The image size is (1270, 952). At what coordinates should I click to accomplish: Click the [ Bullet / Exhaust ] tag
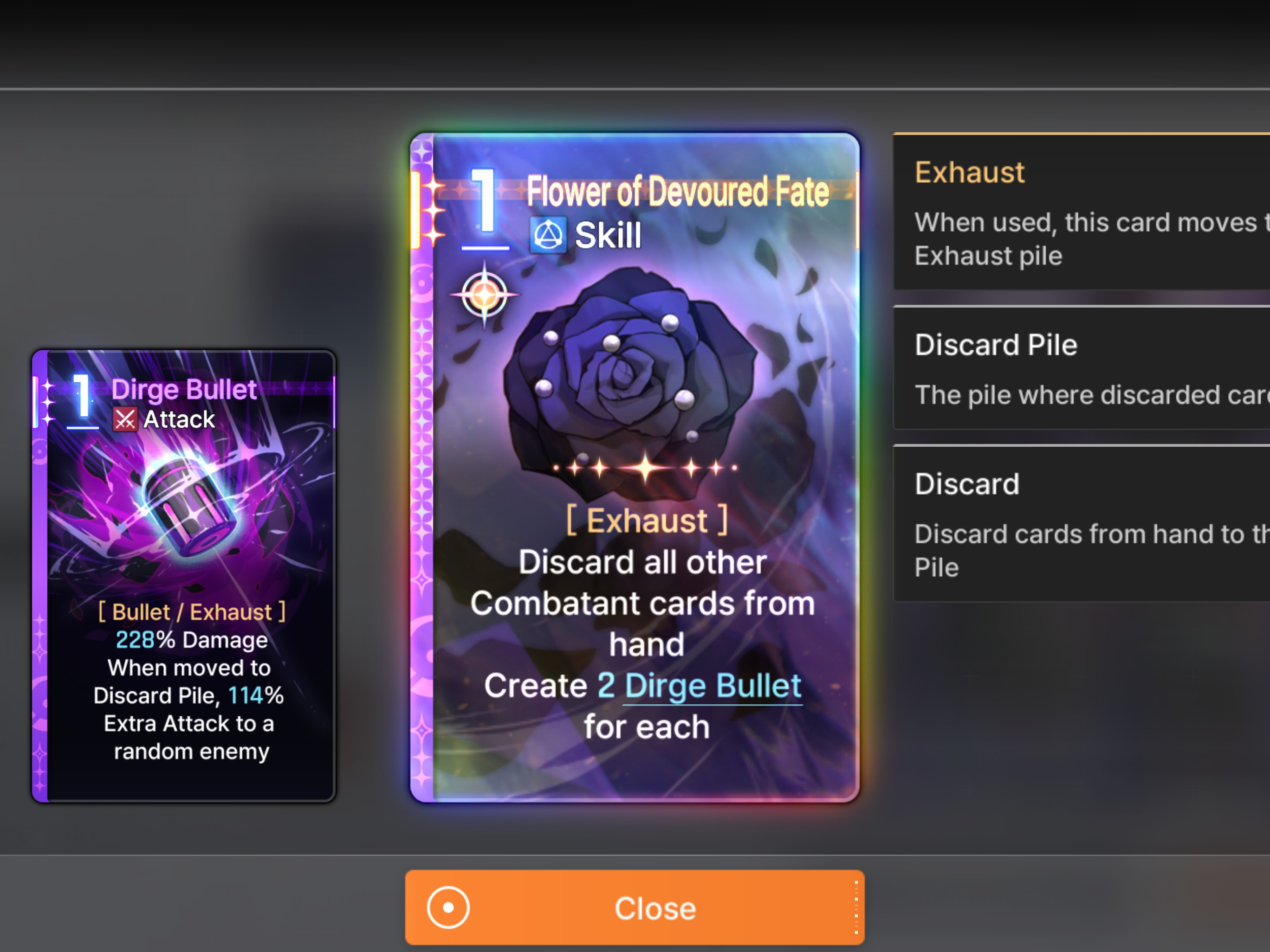point(192,612)
